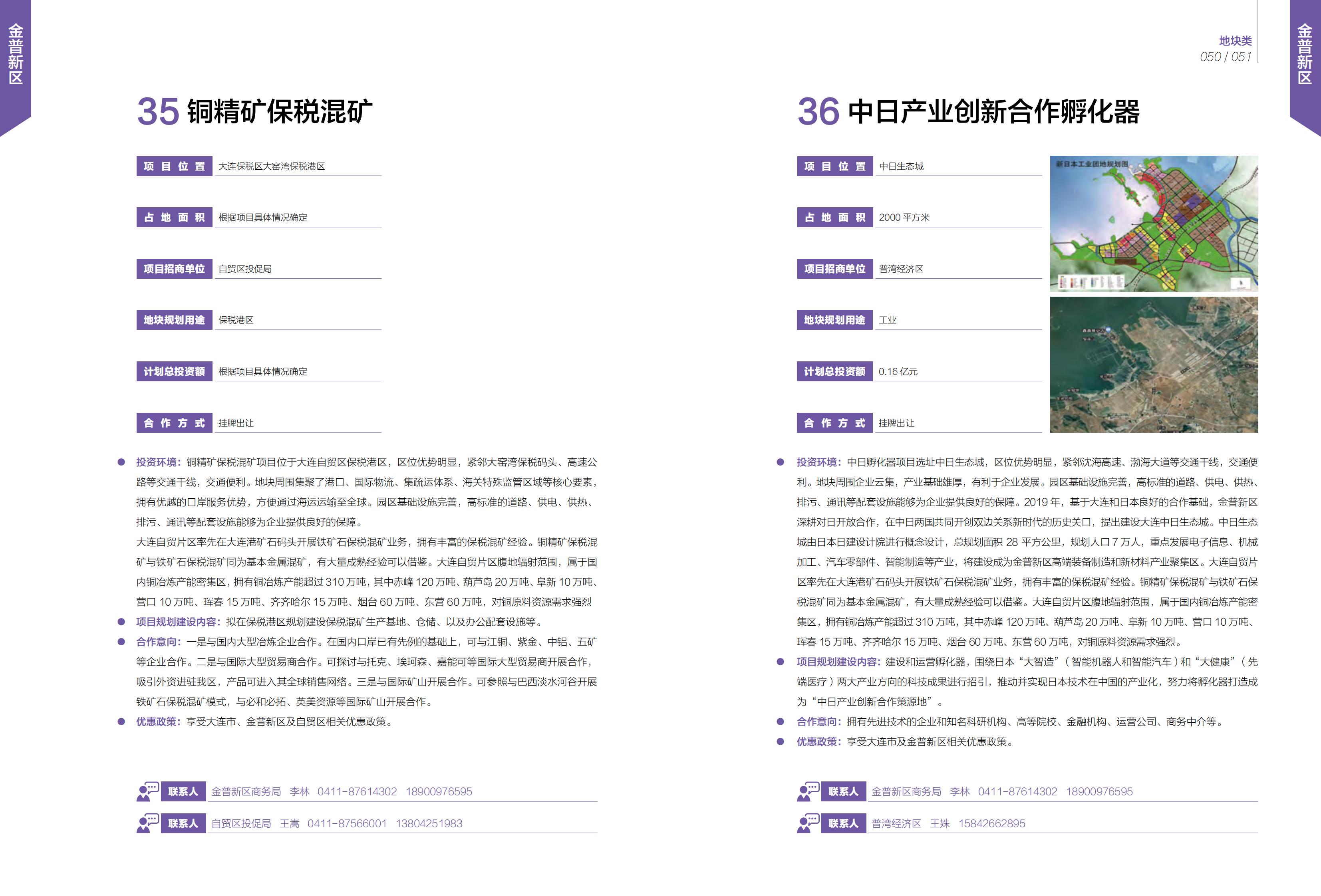Select the 项目位置 label for project 35
The height and width of the screenshot is (896, 1321).
pos(175,166)
